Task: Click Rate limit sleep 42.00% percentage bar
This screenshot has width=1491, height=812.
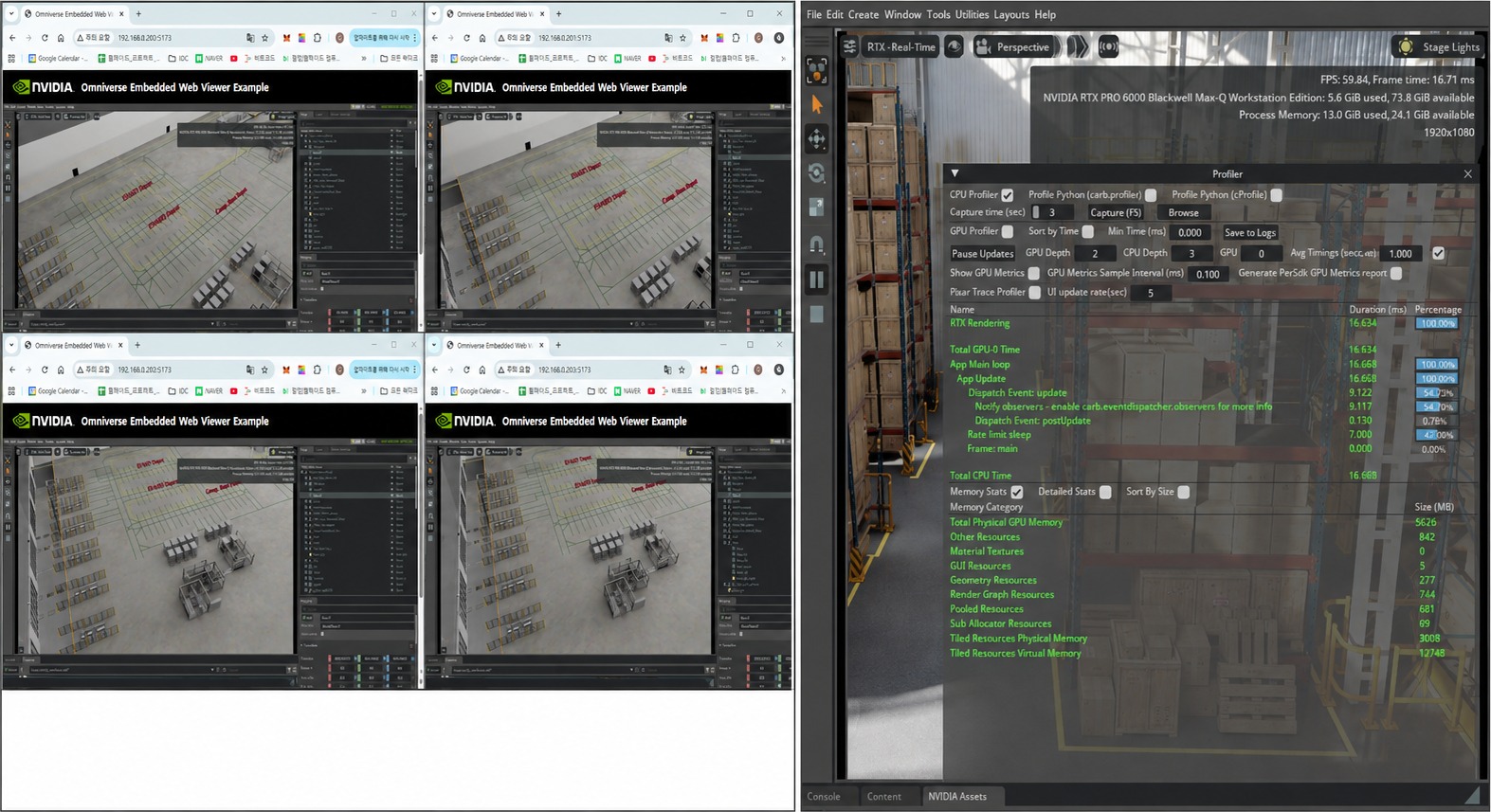Action: tap(1437, 435)
